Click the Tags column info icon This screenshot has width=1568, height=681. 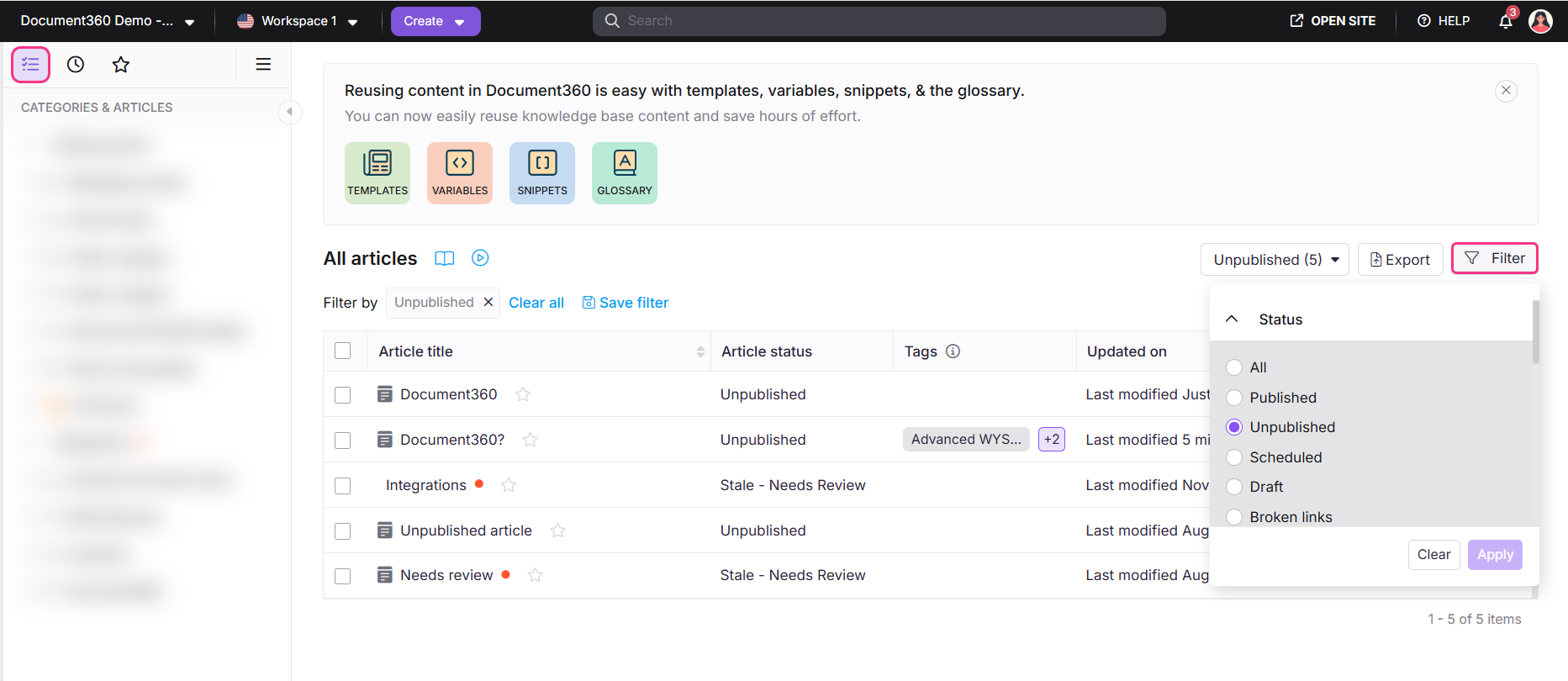(953, 351)
